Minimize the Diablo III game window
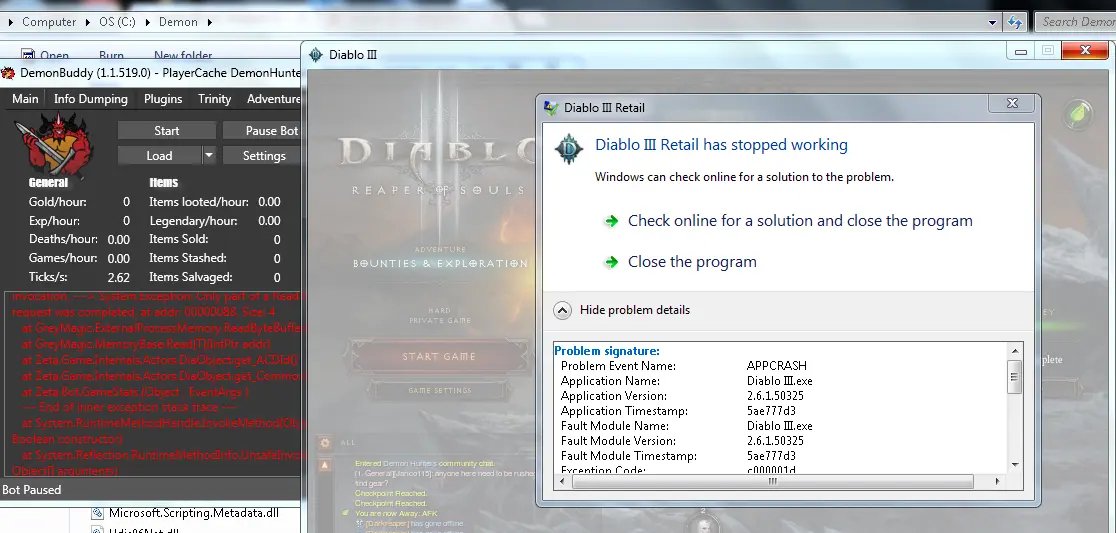 point(1020,51)
